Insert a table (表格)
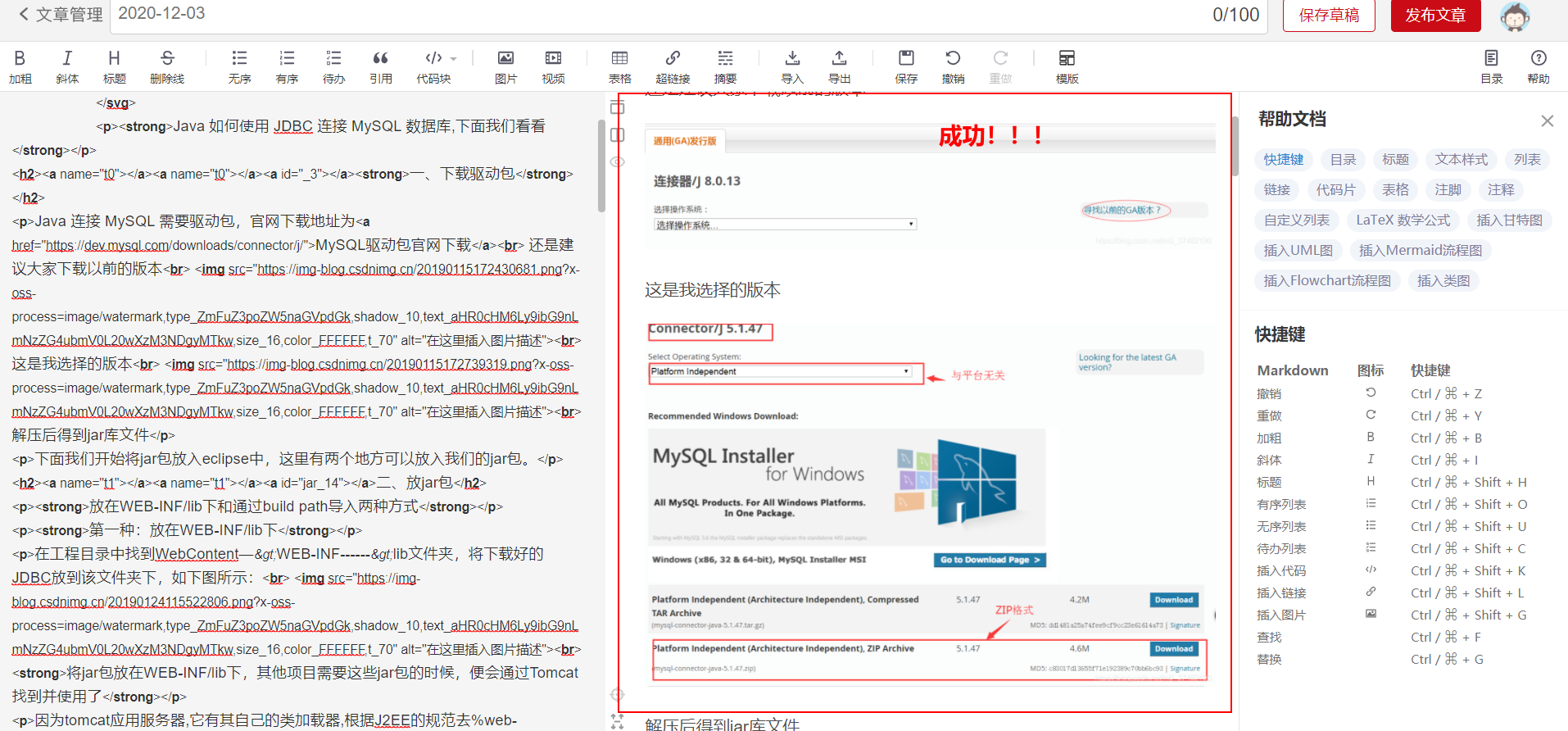Viewport: 1568px width, 731px height. [620, 66]
